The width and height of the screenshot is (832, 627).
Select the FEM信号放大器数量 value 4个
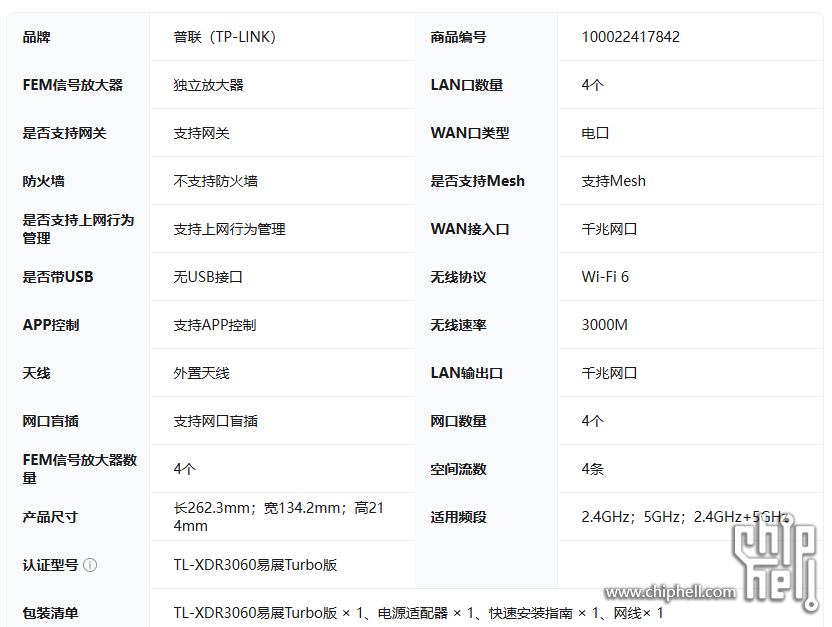tap(185, 469)
